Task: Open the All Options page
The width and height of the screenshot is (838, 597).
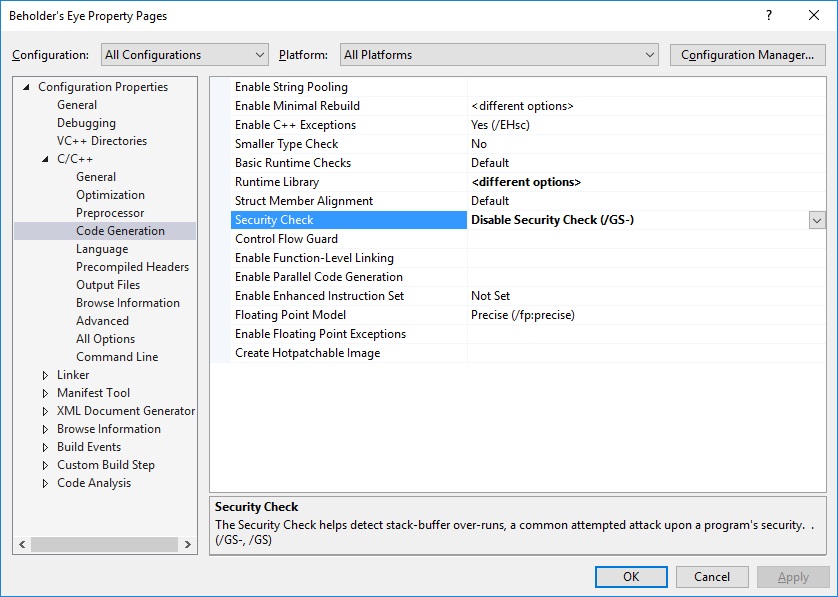Action: [x=105, y=339]
